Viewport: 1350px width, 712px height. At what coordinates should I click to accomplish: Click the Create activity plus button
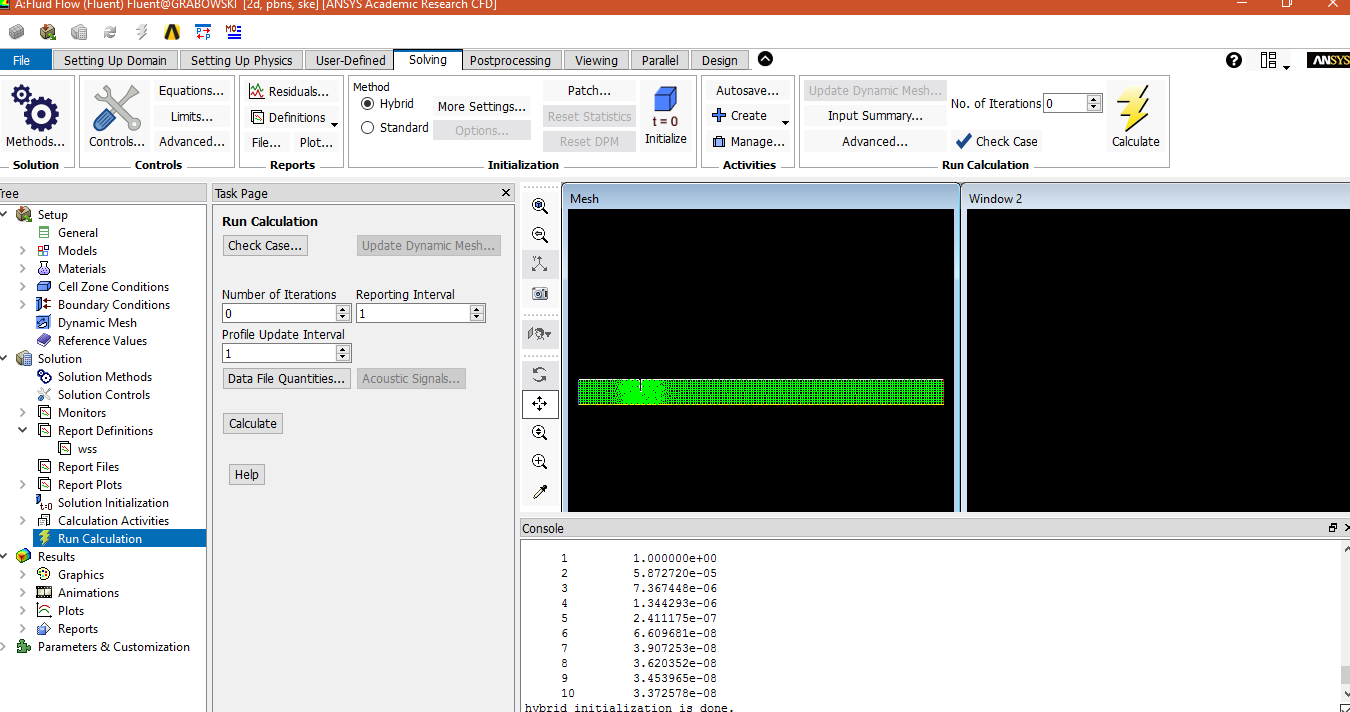[739, 116]
